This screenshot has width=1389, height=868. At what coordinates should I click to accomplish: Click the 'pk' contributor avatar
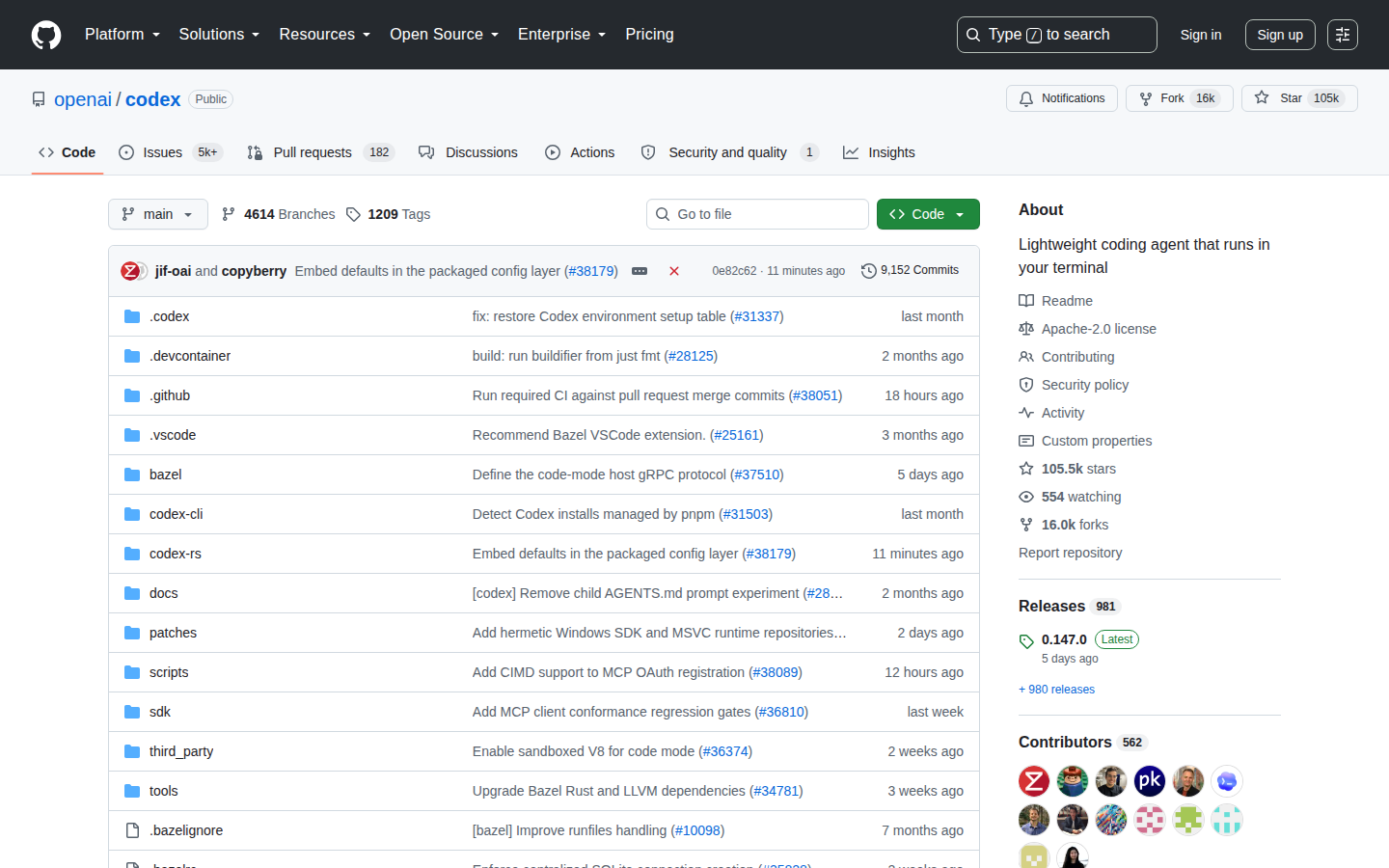coord(1150,781)
